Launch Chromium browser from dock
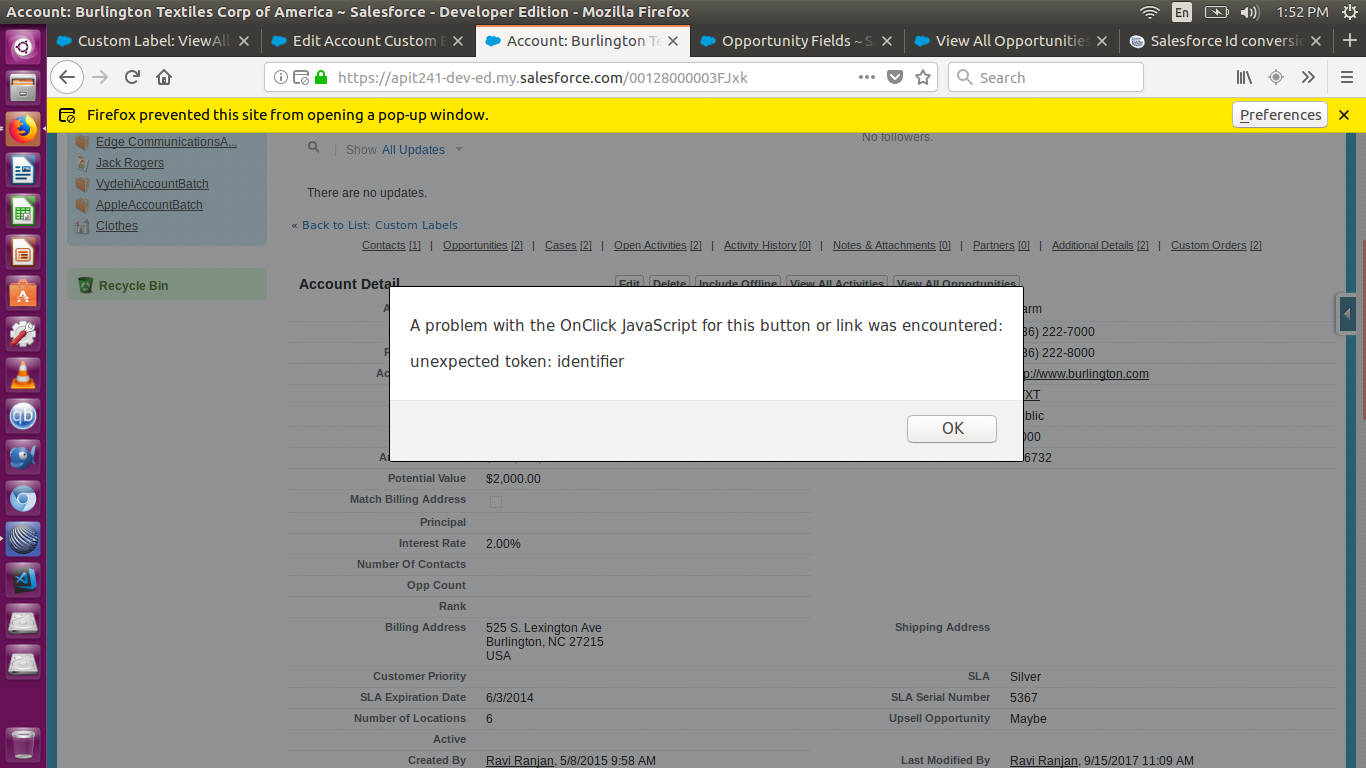Viewport: 1366px width, 768px height. pos(23,498)
